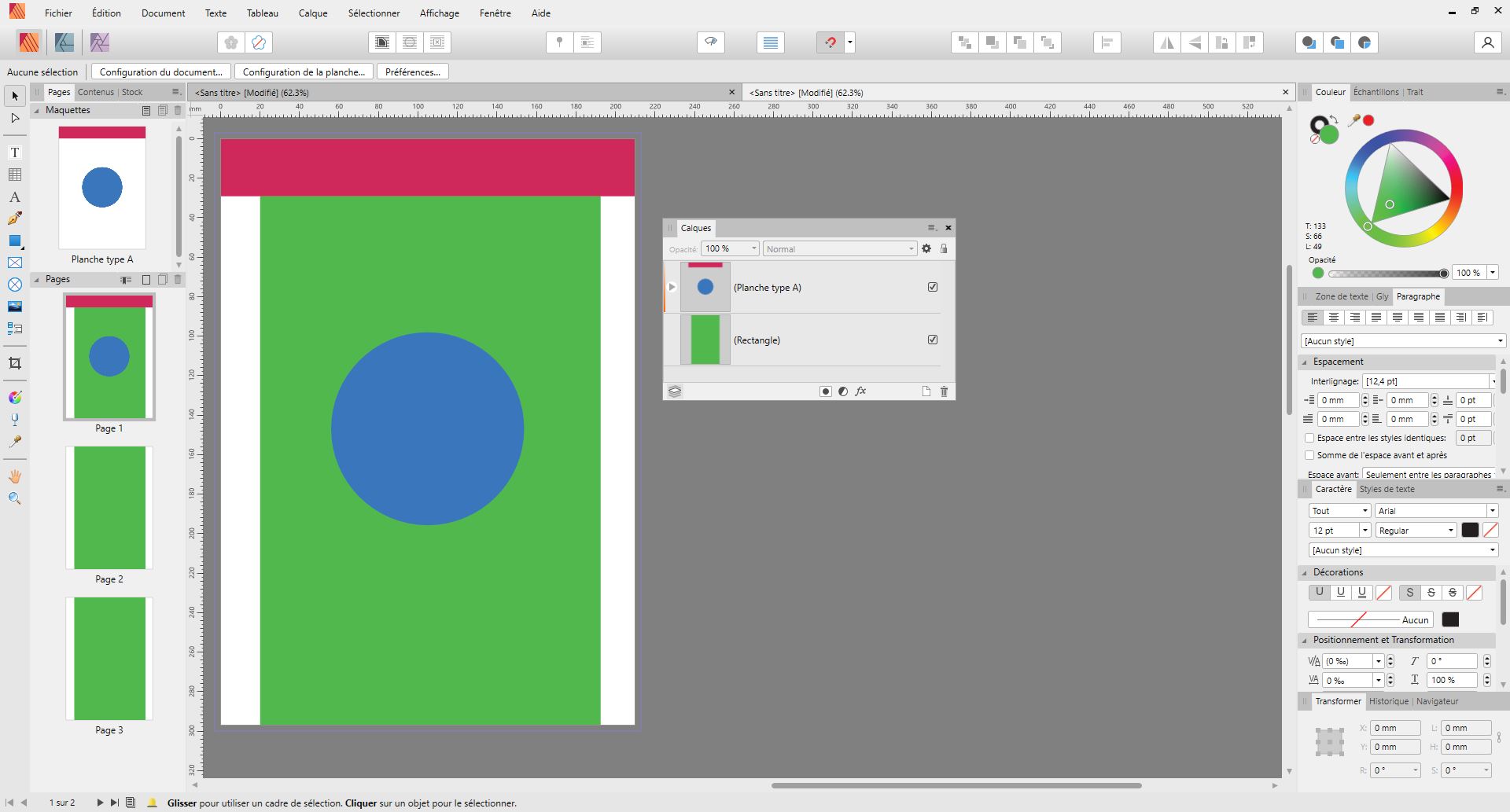Switch to the Échantillons tab
The width and height of the screenshot is (1510, 812).
[1376, 92]
